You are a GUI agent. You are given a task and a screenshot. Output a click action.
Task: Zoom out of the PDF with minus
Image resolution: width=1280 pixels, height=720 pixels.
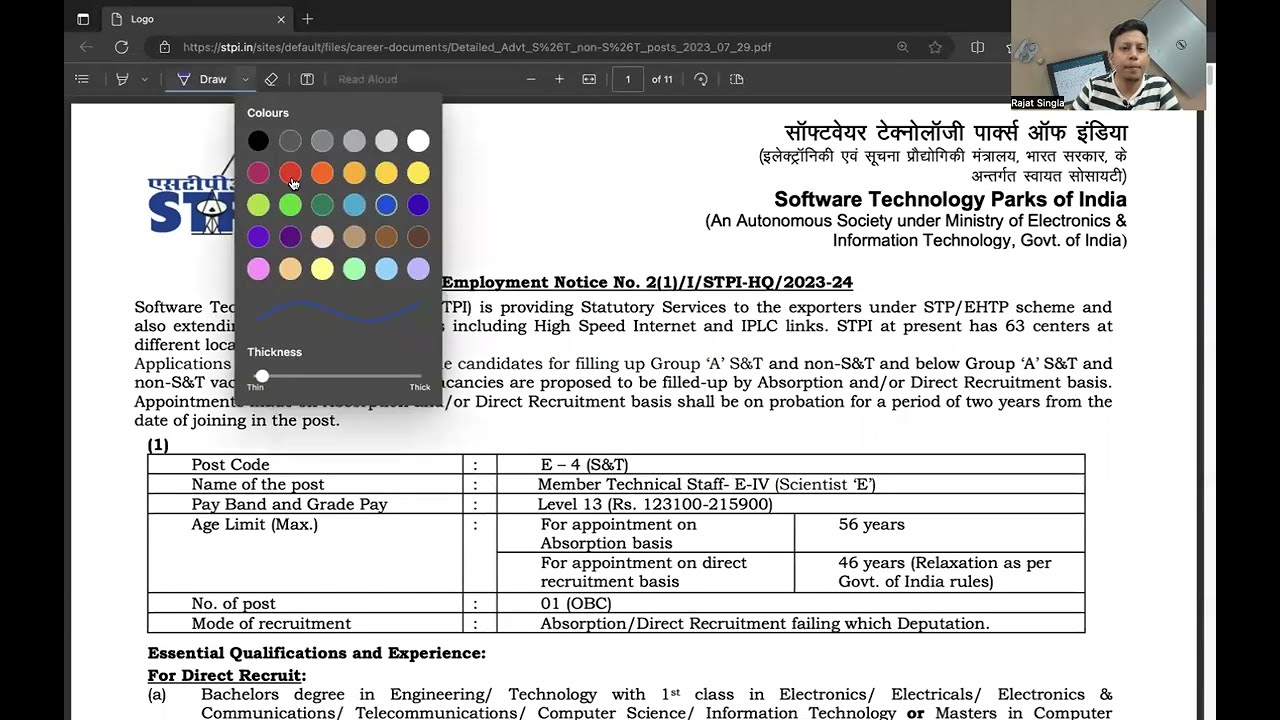(531, 79)
